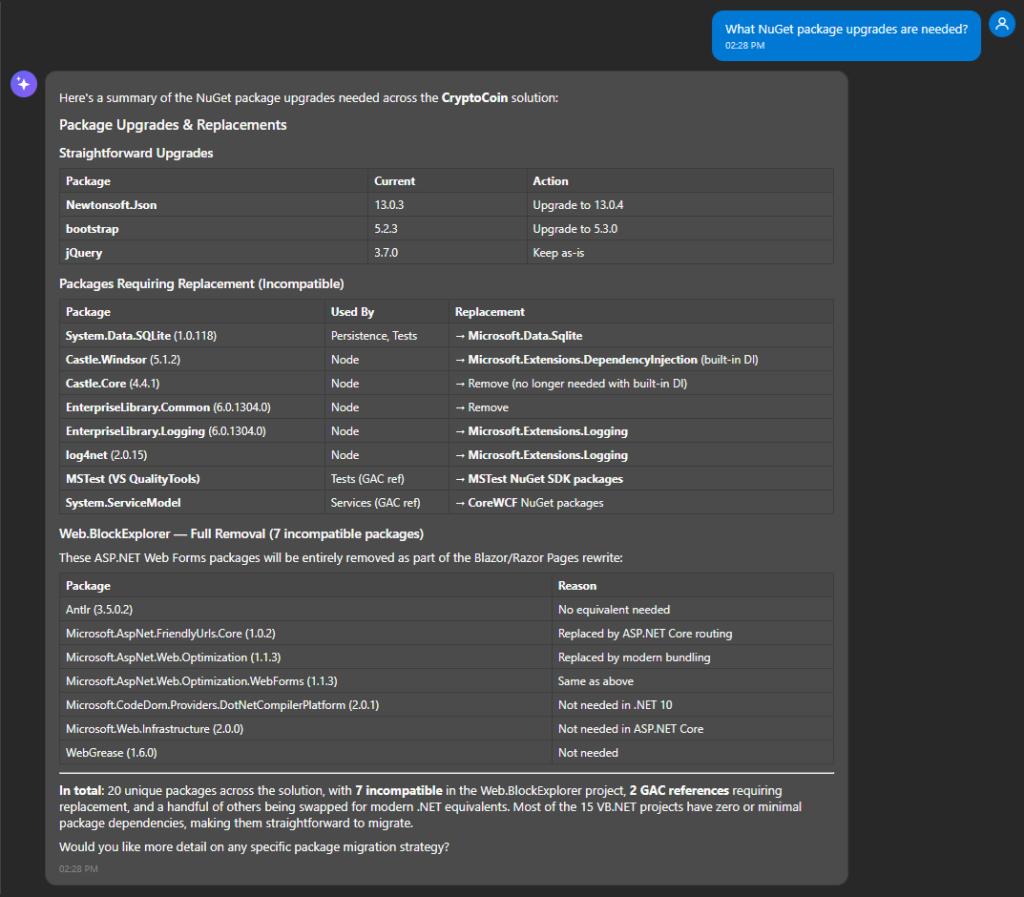Viewport: 1024px width, 897px height.
Task: Click the EnterpriseLibrary.Logging (6.0.1304.0) cell
Action: pos(192,431)
